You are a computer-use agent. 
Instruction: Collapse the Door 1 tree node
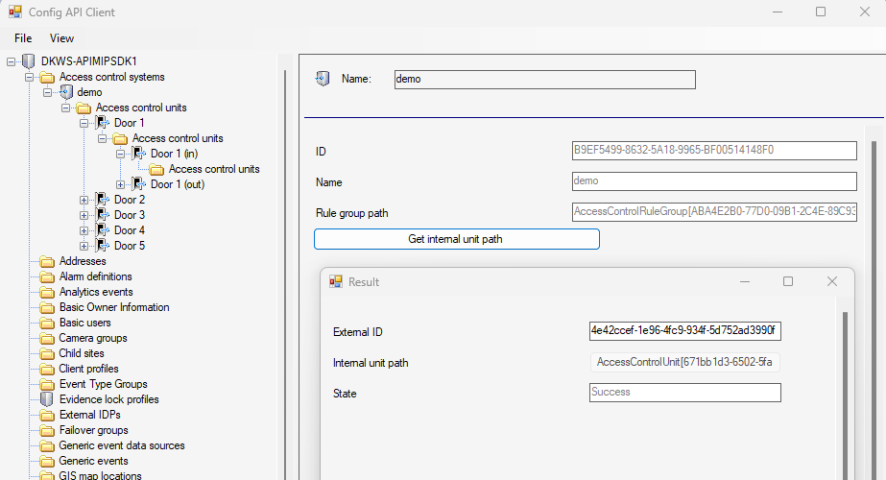84,123
